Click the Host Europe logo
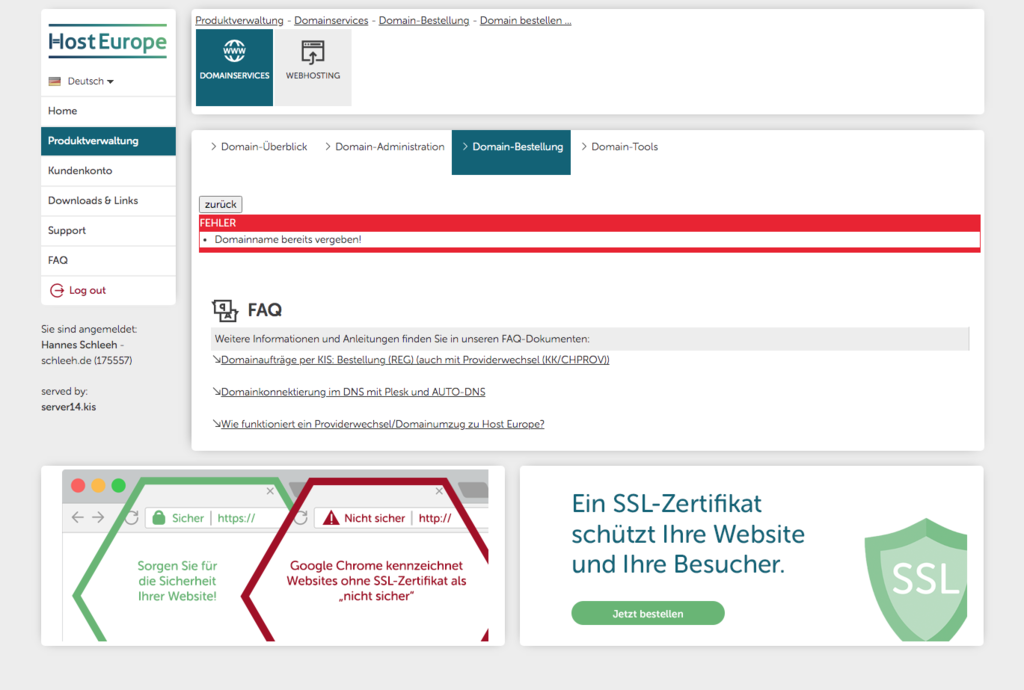 pyautogui.click(x=108, y=41)
